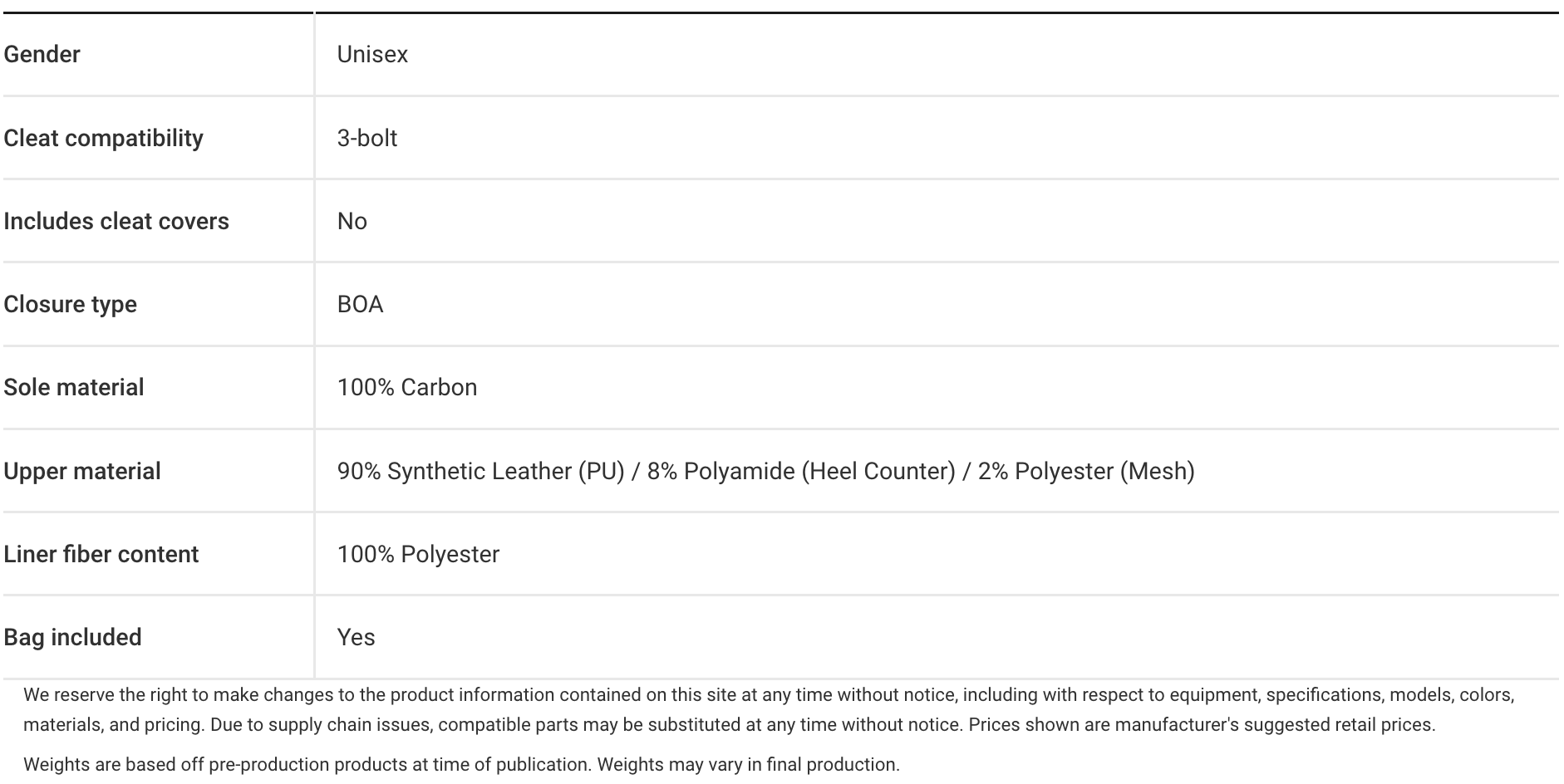Click the Closure type label

70,304
